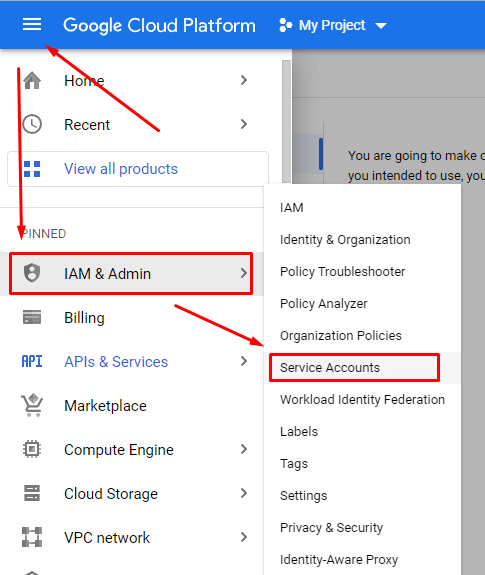Open the hamburger navigation menu

pos(32,25)
